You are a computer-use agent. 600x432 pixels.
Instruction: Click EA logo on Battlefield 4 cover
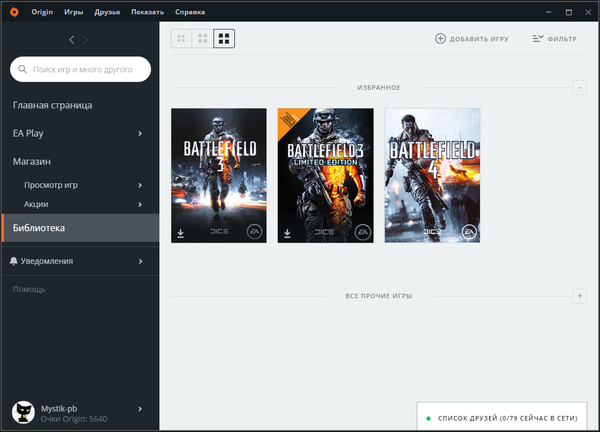(x=469, y=231)
